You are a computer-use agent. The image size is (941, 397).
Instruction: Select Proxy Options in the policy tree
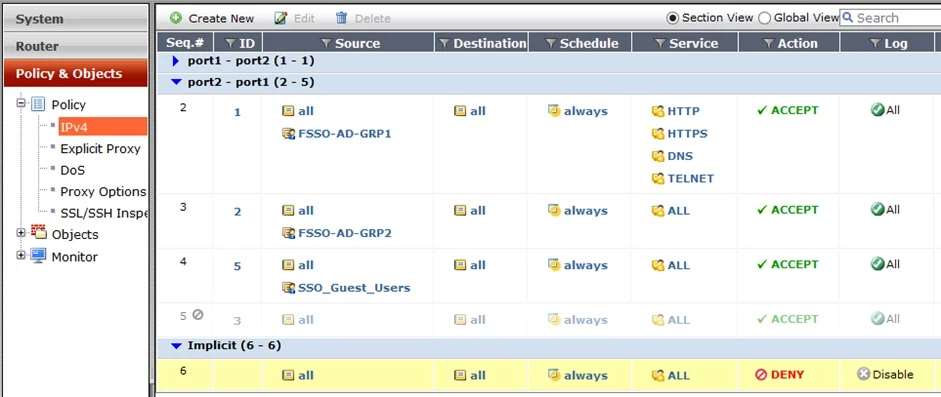[103, 192]
